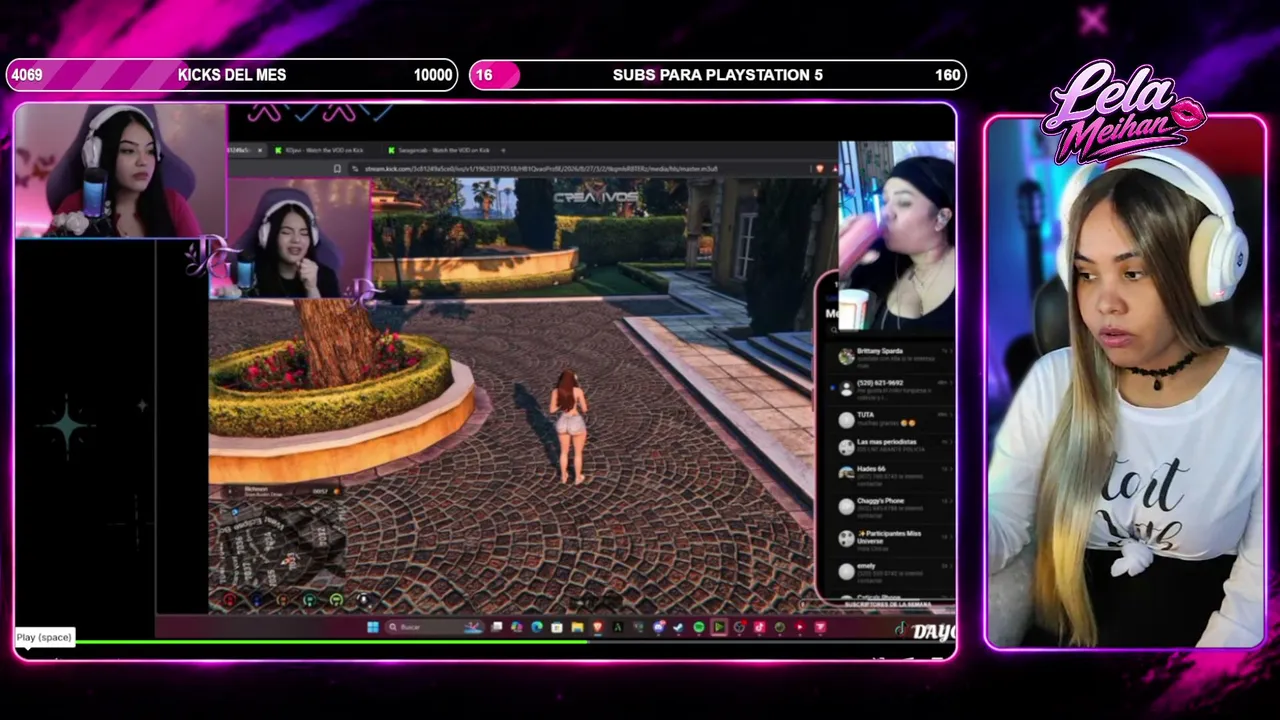This screenshot has width=1280, height=720.
Task: Click the Subs para PlayStation 5 goal bar
Action: pos(718,75)
